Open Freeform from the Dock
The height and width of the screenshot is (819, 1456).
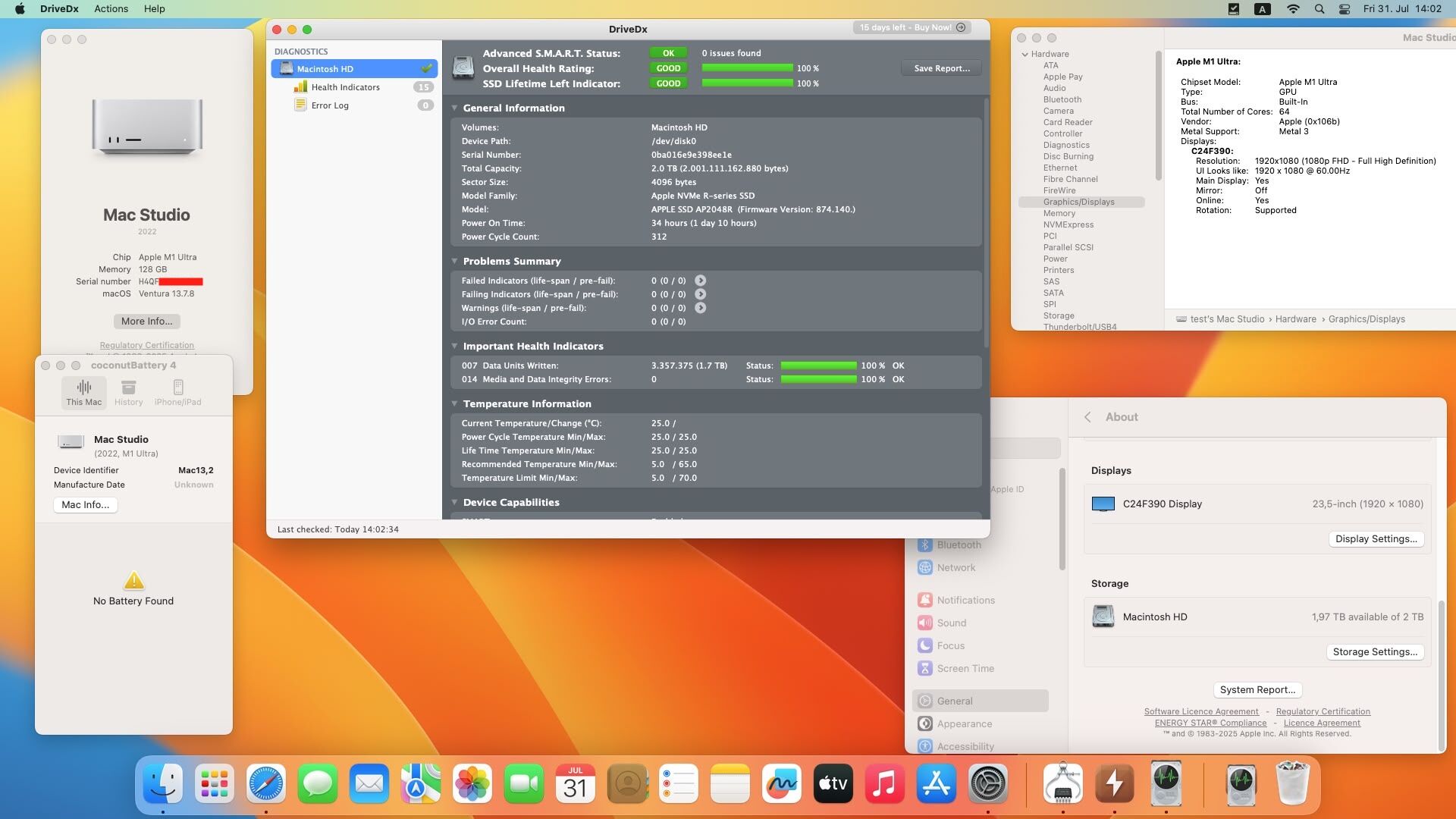point(782,783)
